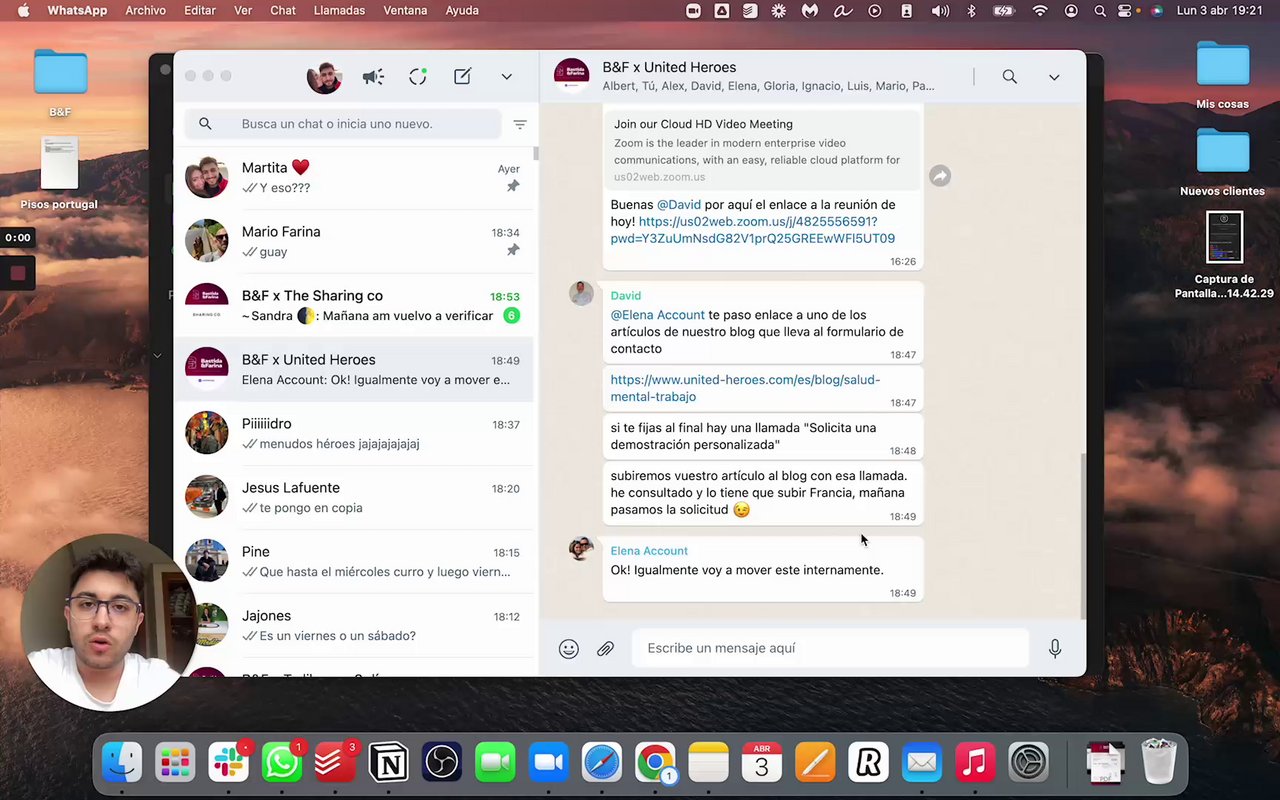Search within the B&F x United Heroes conversation

coord(1010,77)
